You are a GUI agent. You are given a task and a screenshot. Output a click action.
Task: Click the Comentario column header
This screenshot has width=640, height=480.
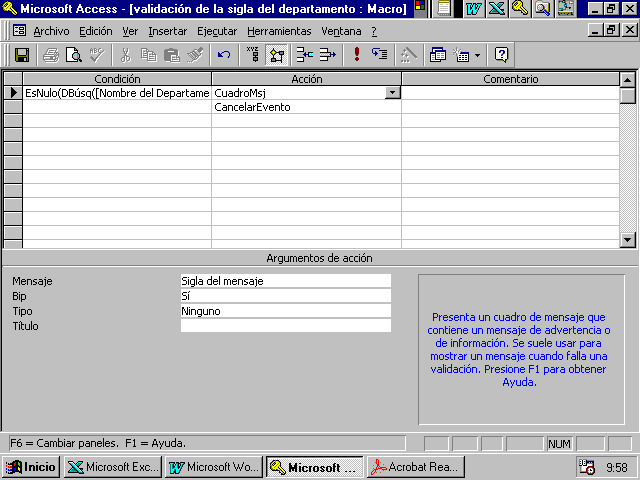[x=511, y=79]
